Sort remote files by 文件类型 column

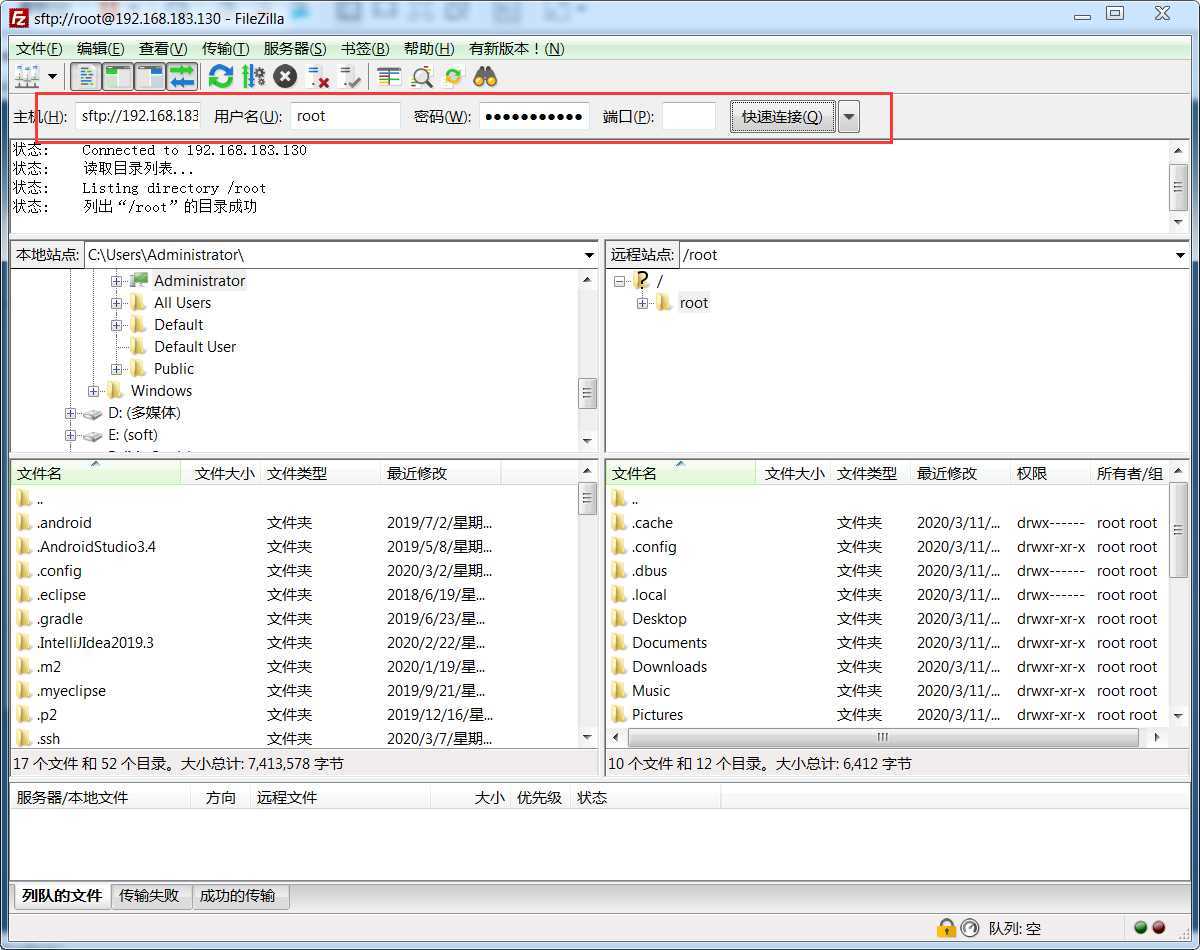coord(870,474)
